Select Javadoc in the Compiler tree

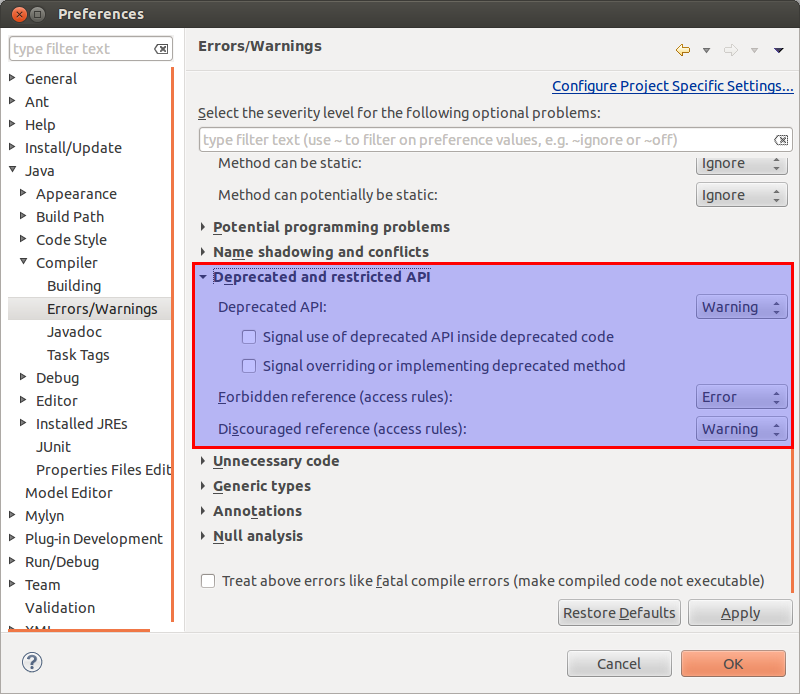(x=74, y=332)
